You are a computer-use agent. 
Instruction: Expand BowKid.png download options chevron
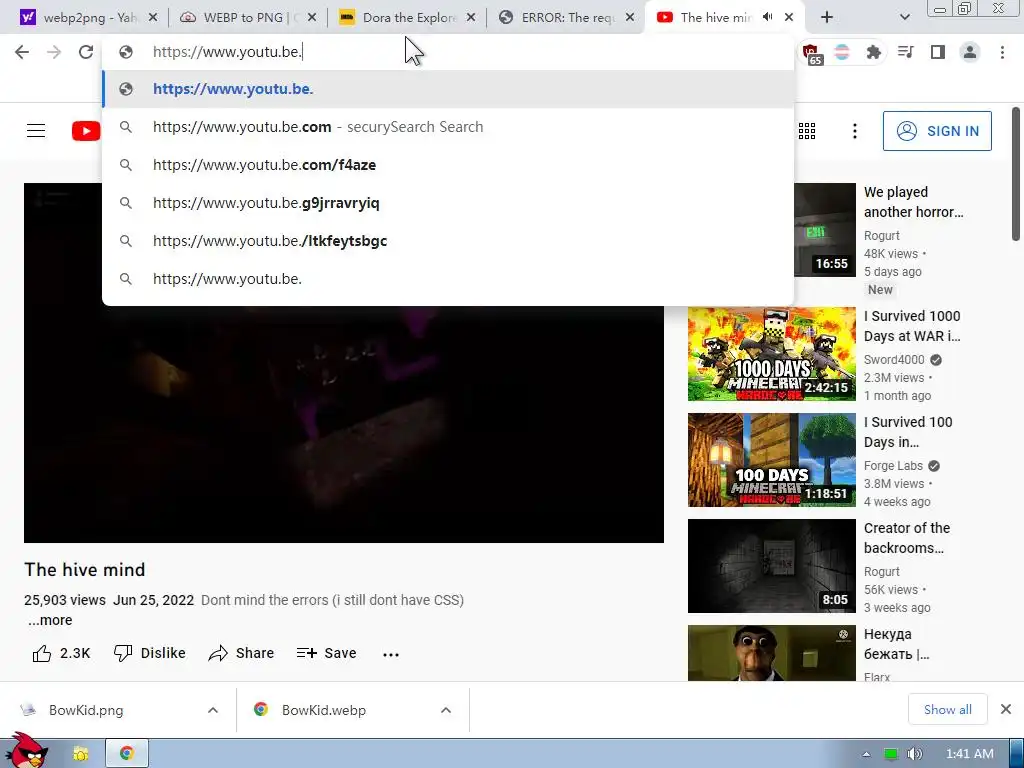coord(213,710)
